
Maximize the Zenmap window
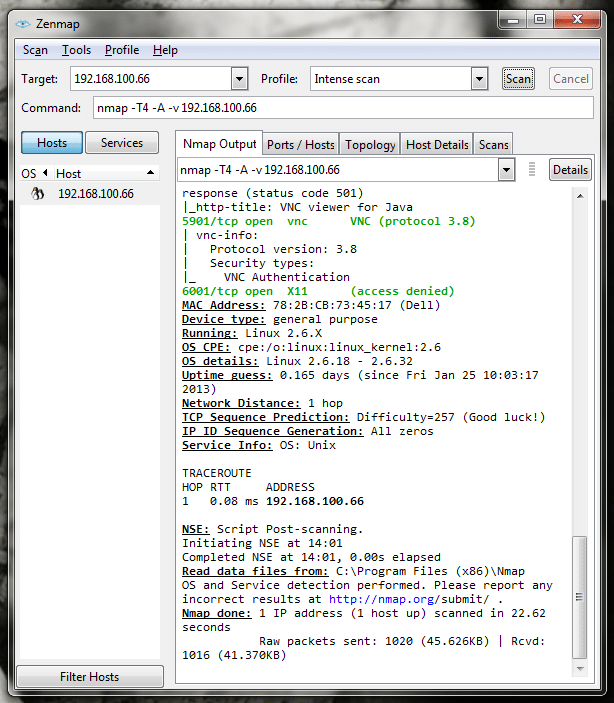pos(540,19)
